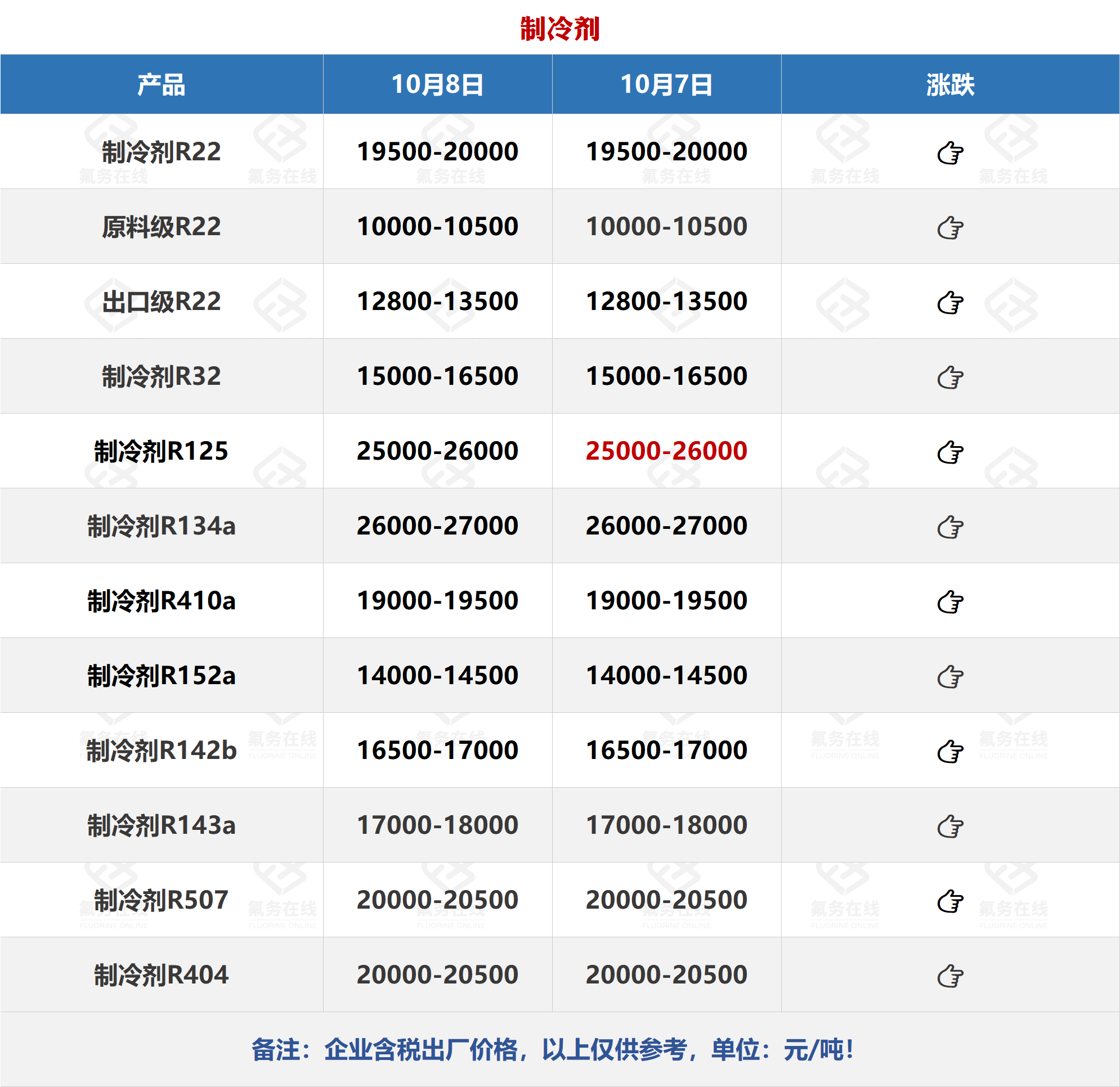The width and height of the screenshot is (1120, 1087).
Task: Click R410a October 7 price 19000-19500
Action: tap(666, 600)
